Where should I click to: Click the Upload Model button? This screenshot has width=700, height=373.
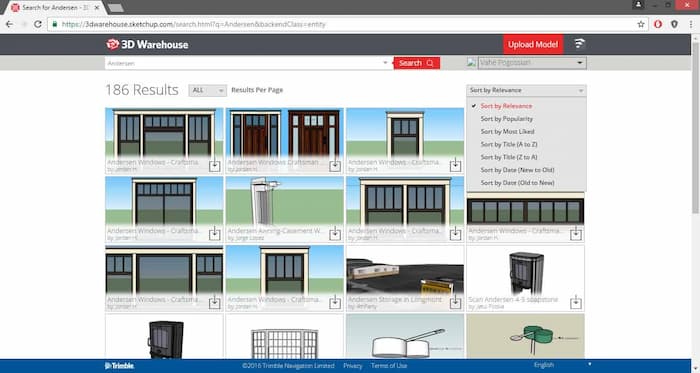tap(533, 45)
